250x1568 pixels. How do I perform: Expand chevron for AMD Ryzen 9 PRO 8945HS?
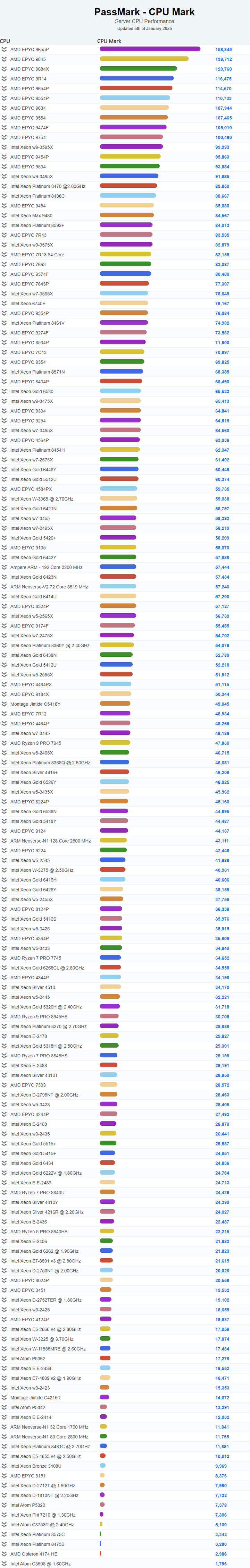[x=4, y=1016]
